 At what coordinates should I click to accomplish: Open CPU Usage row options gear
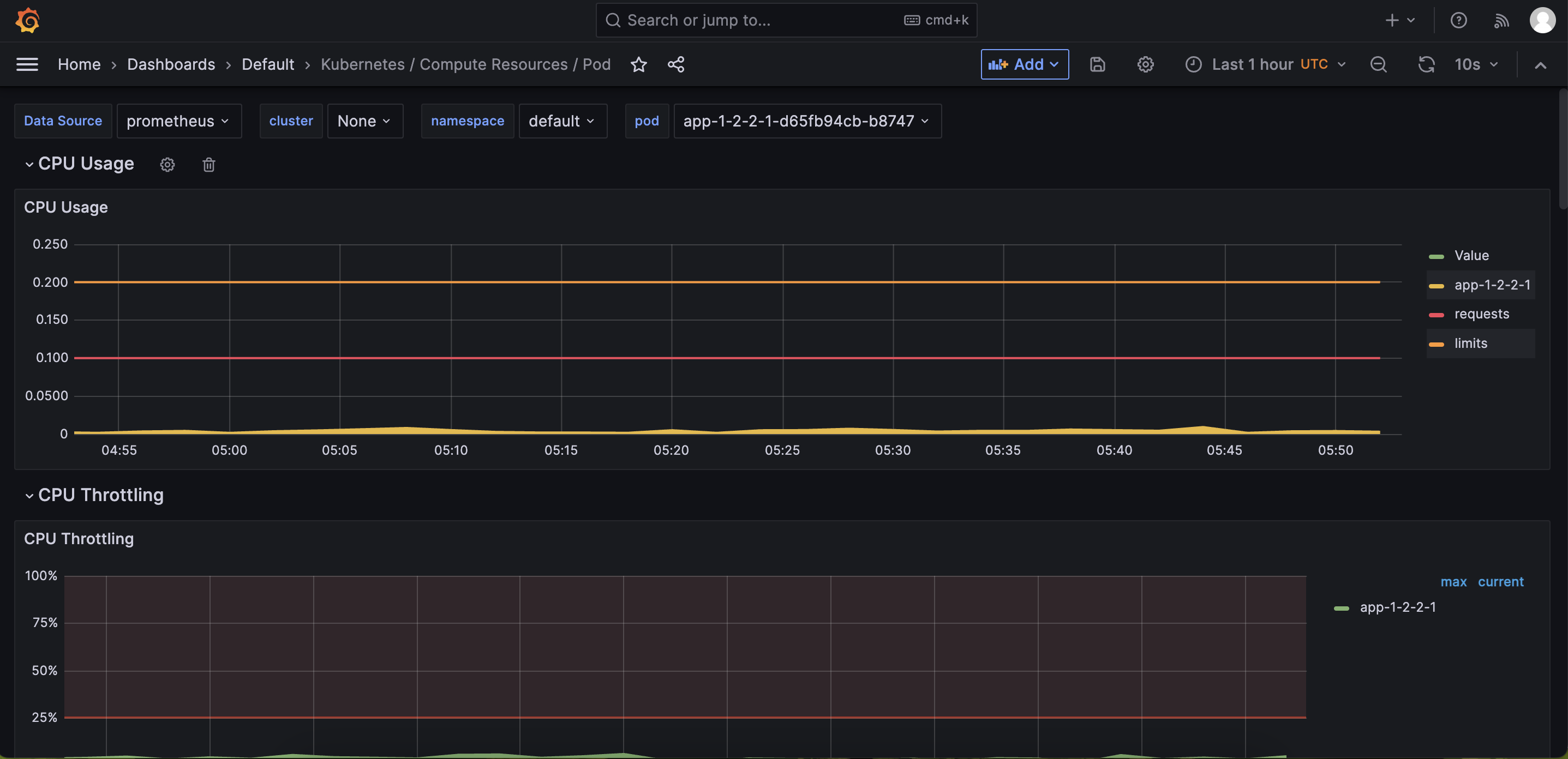pos(167,164)
